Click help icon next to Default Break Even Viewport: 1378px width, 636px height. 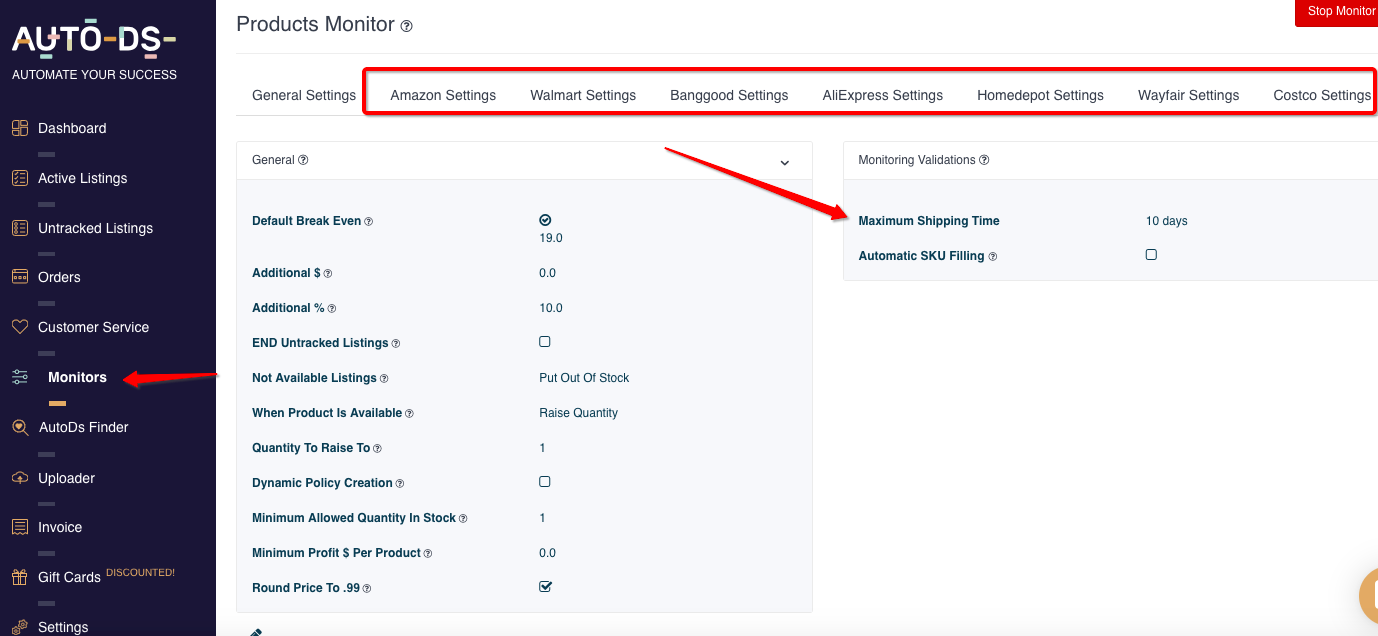point(368,222)
